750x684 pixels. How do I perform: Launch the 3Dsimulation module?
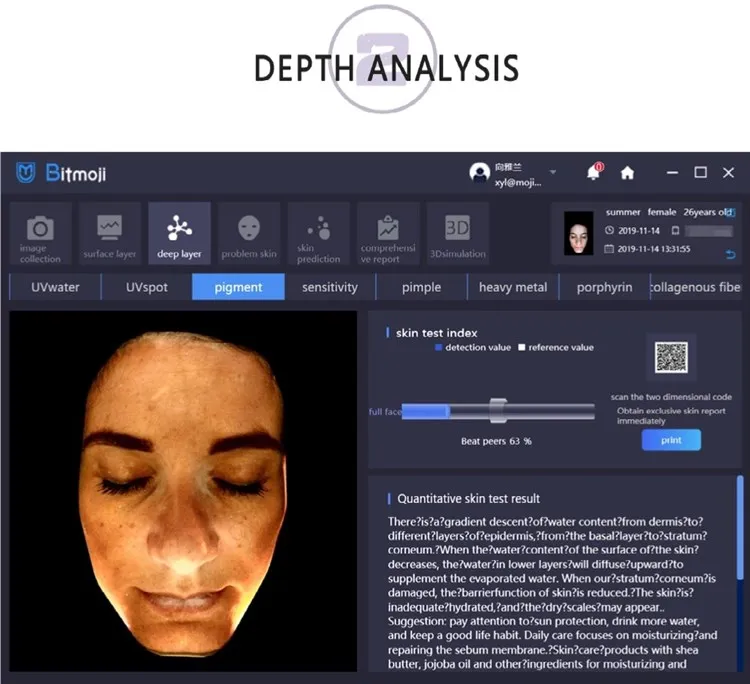tap(458, 233)
